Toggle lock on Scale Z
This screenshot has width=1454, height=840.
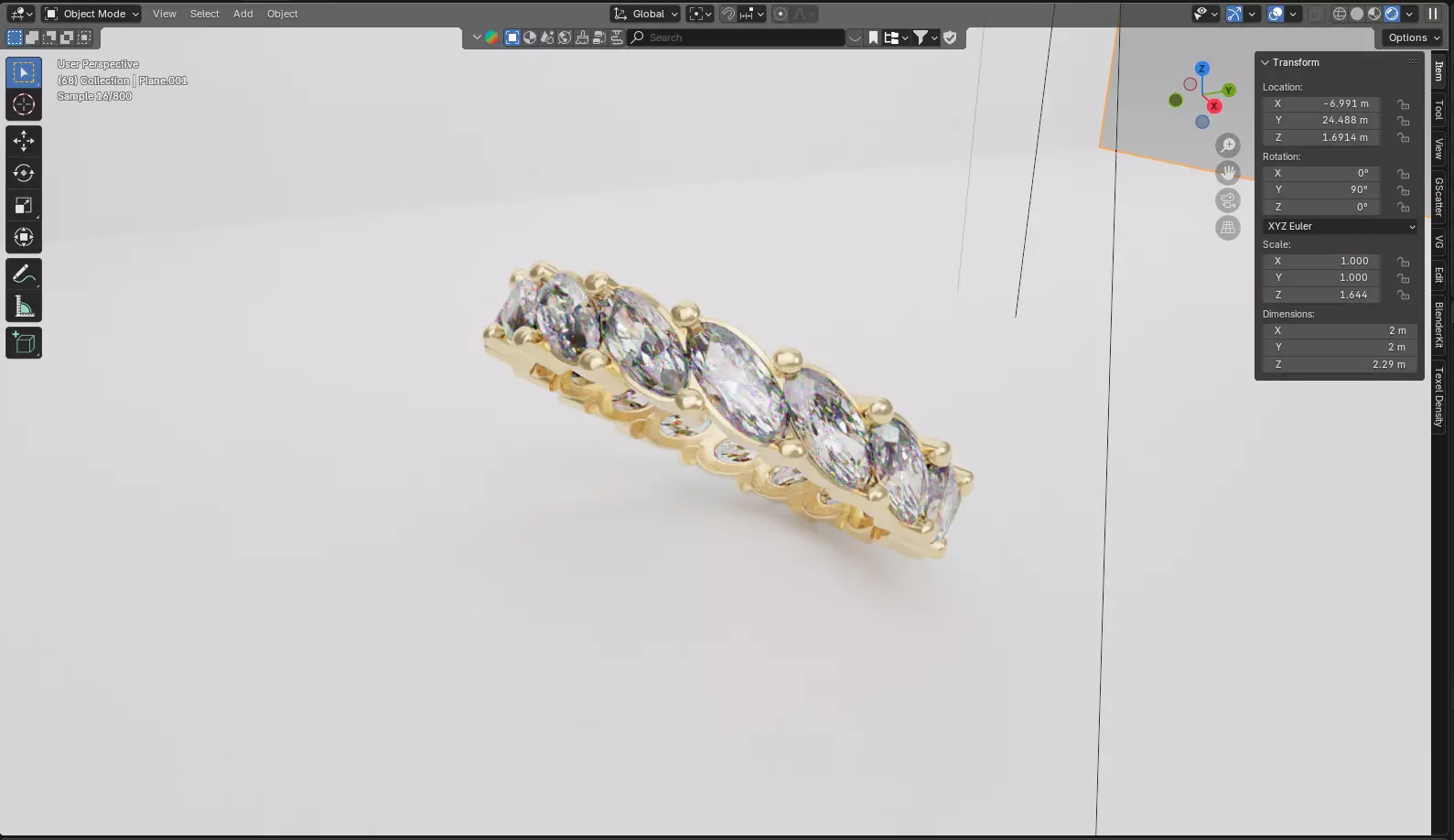pos(1403,295)
